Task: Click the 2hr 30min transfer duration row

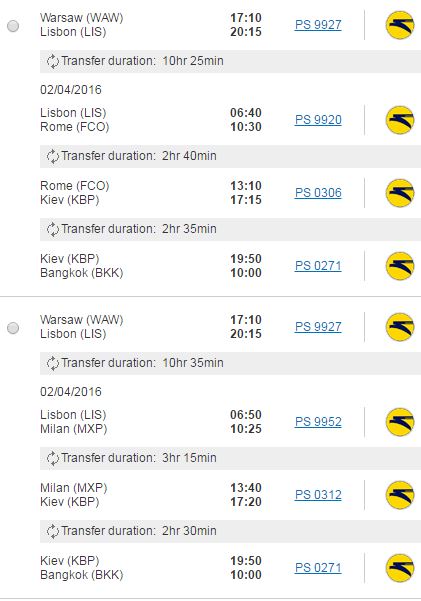Action: click(x=230, y=531)
